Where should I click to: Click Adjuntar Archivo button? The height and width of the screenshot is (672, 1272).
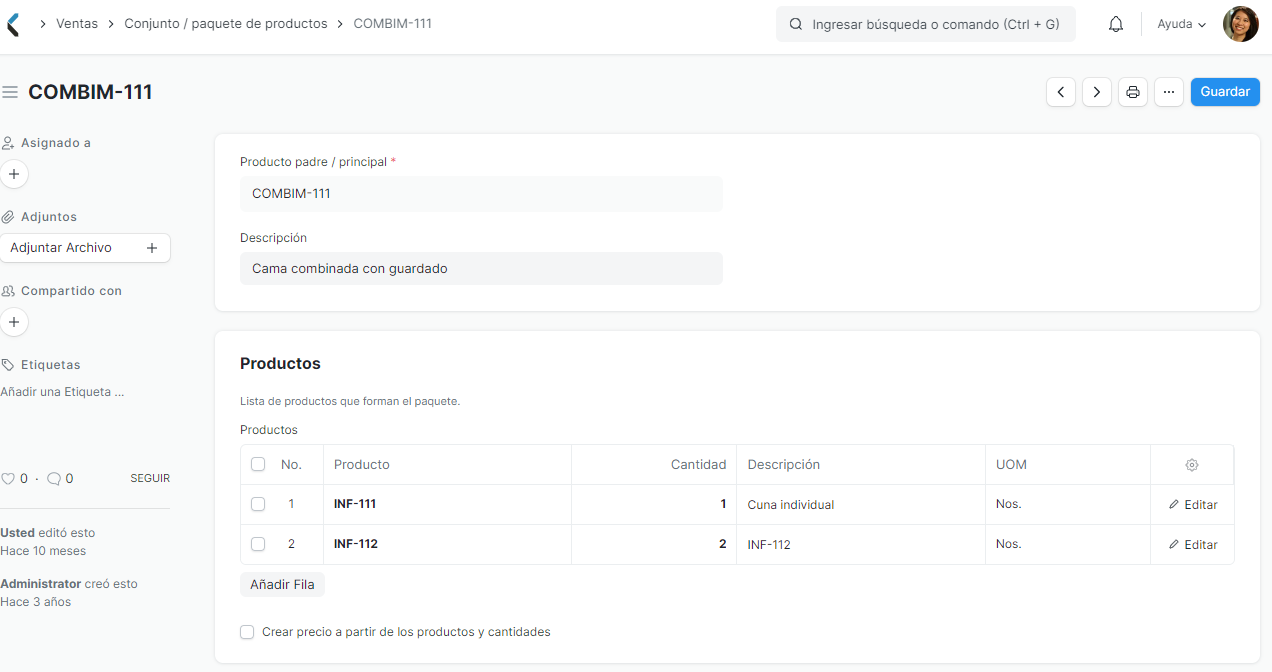(x=85, y=248)
